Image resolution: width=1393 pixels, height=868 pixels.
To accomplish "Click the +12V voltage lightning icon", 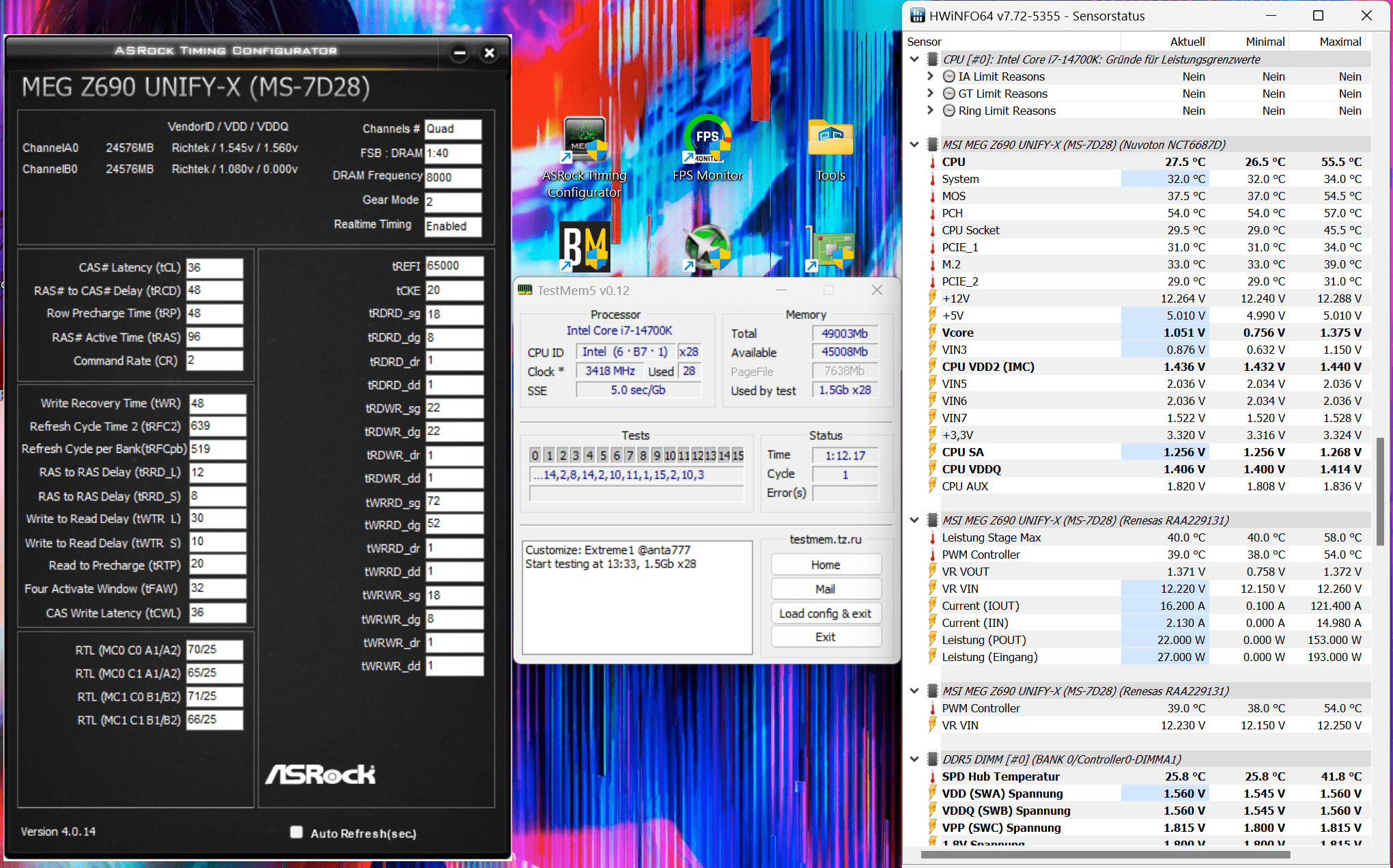I will click(x=932, y=298).
